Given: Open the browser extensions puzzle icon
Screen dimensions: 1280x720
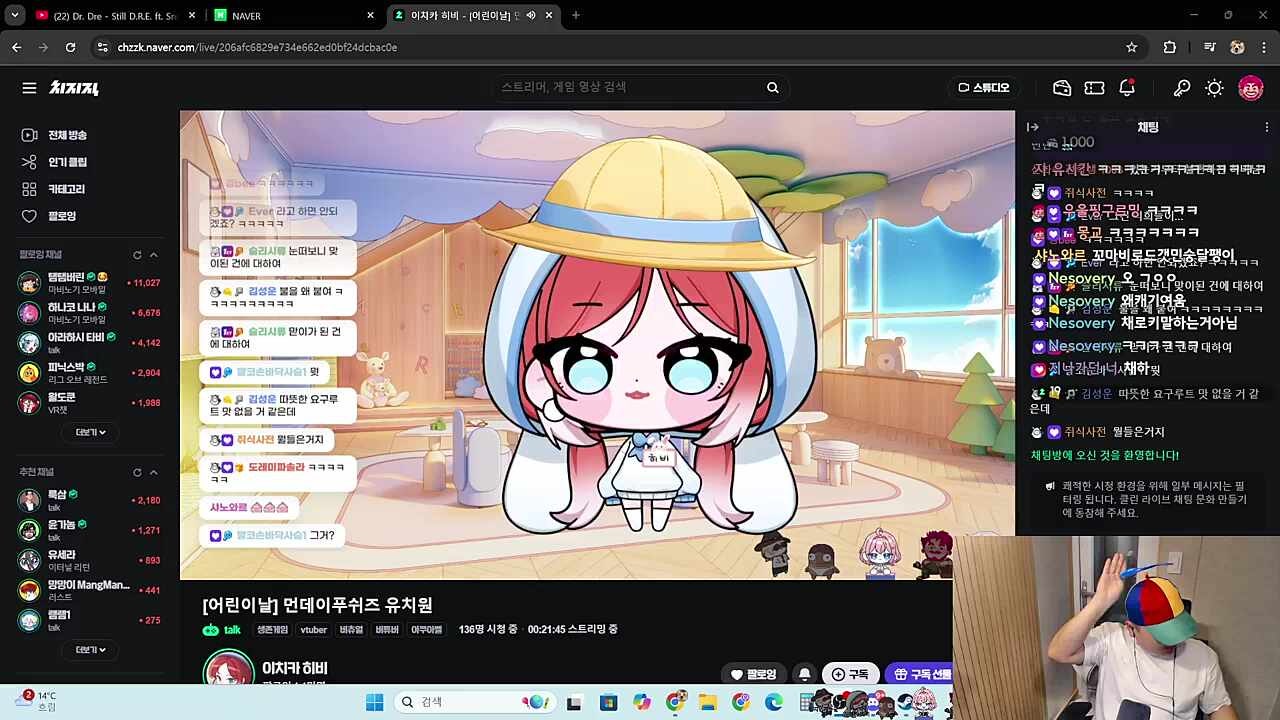Looking at the screenshot, I should coord(1169,47).
